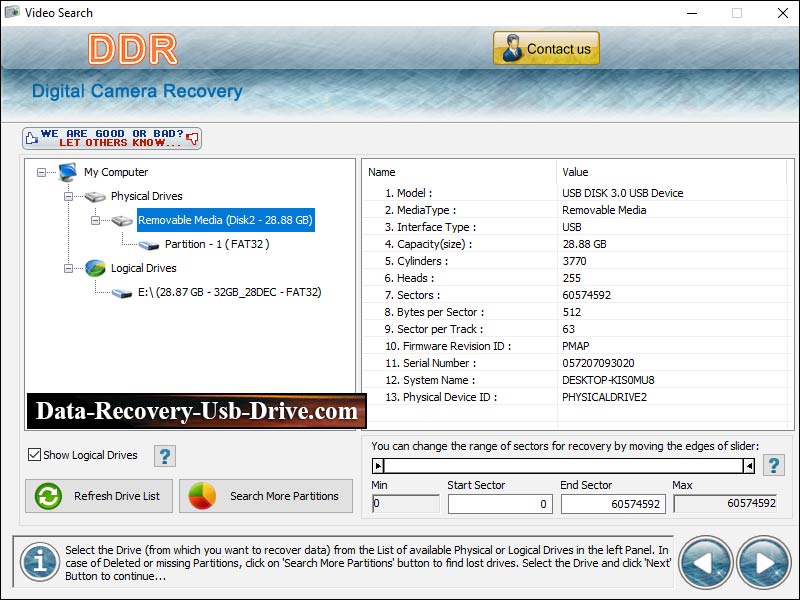Focus the Max sector field
This screenshot has width=800, height=600.
pos(726,504)
